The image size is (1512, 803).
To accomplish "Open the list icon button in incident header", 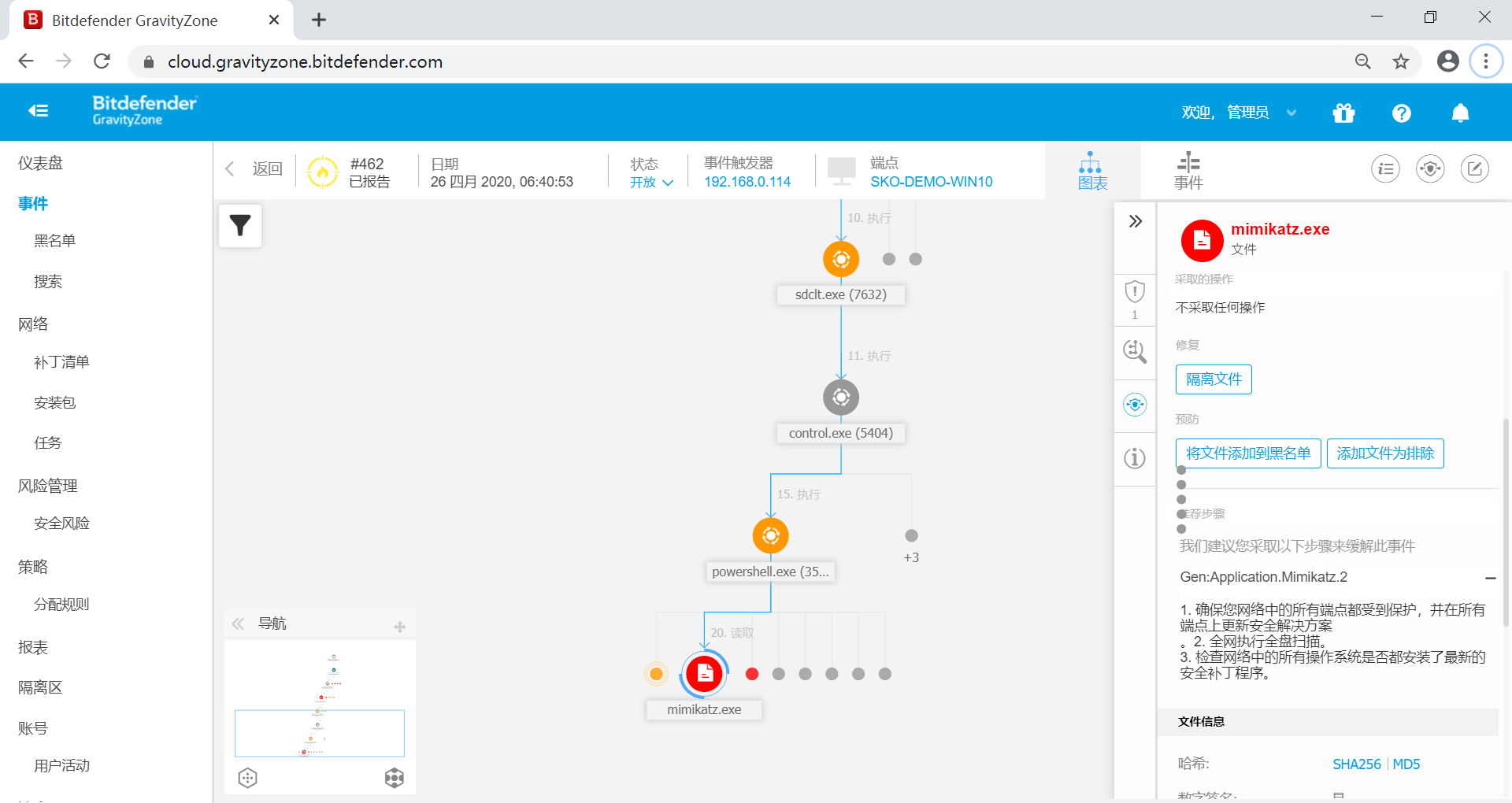I will [x=1385, y=168].
